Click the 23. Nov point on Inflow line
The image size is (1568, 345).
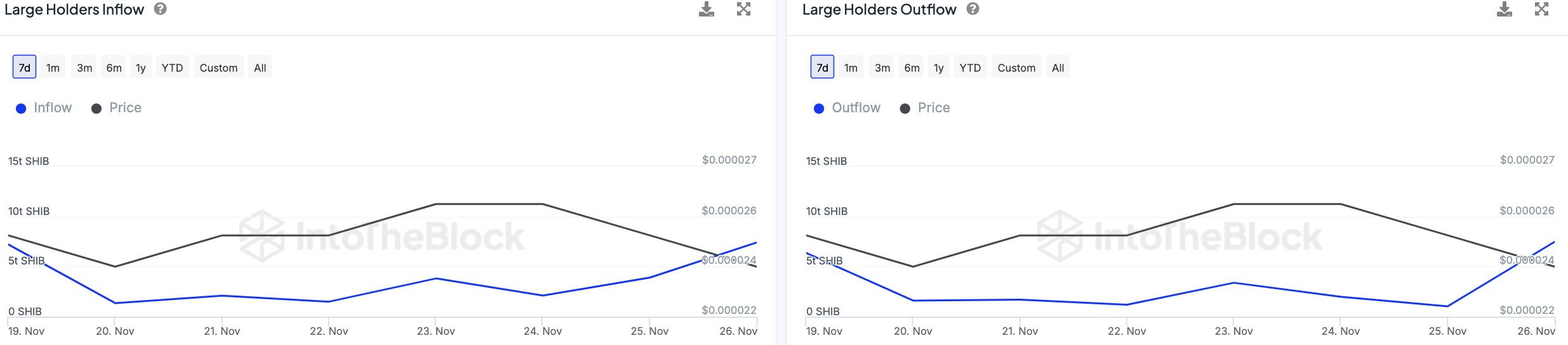click(436, 278)
